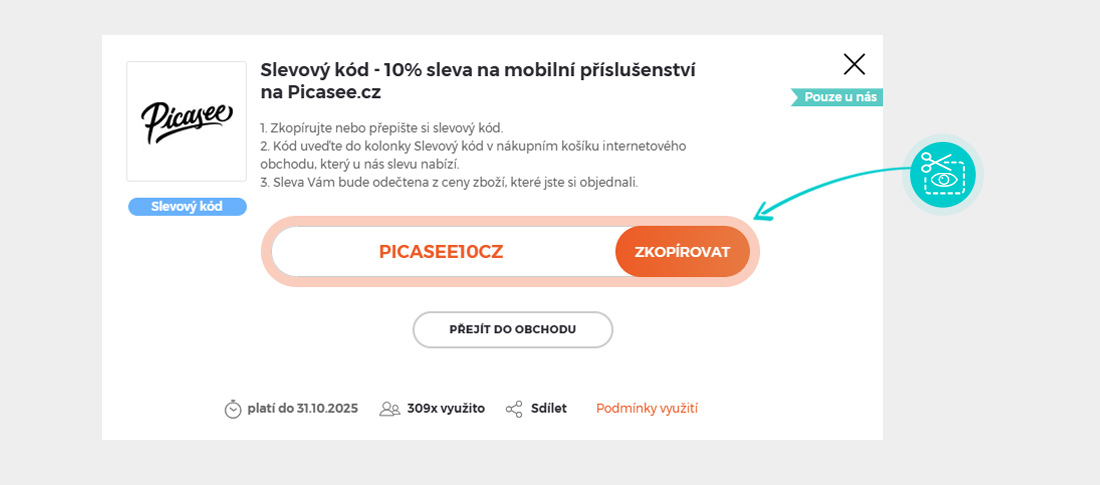The width and height of the screenshot is (1100, 485).
Task: Click the teal scissors coupon icon
Action: point(942,174)
